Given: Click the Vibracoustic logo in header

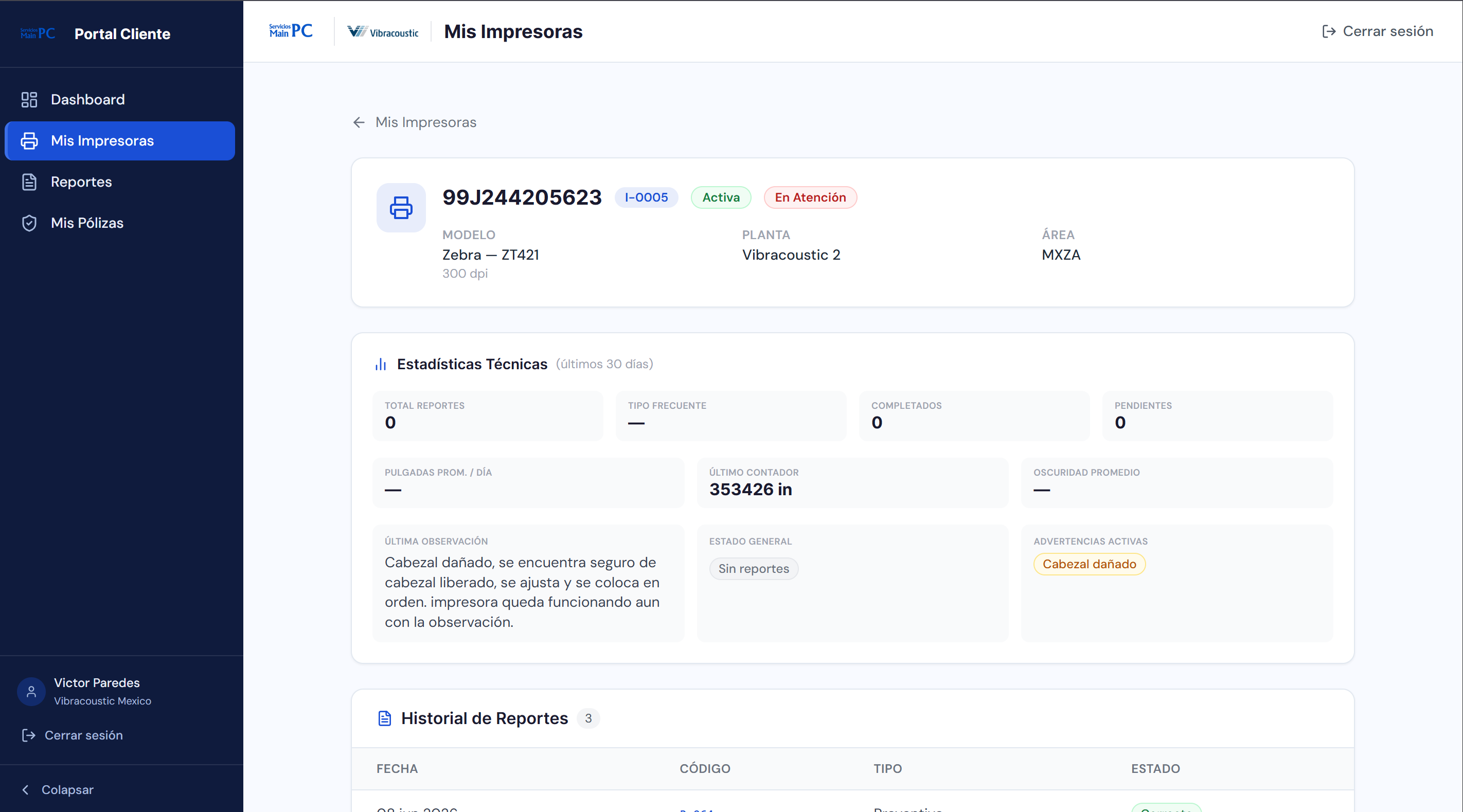Looking at the screenshot, I should point(383,32).
